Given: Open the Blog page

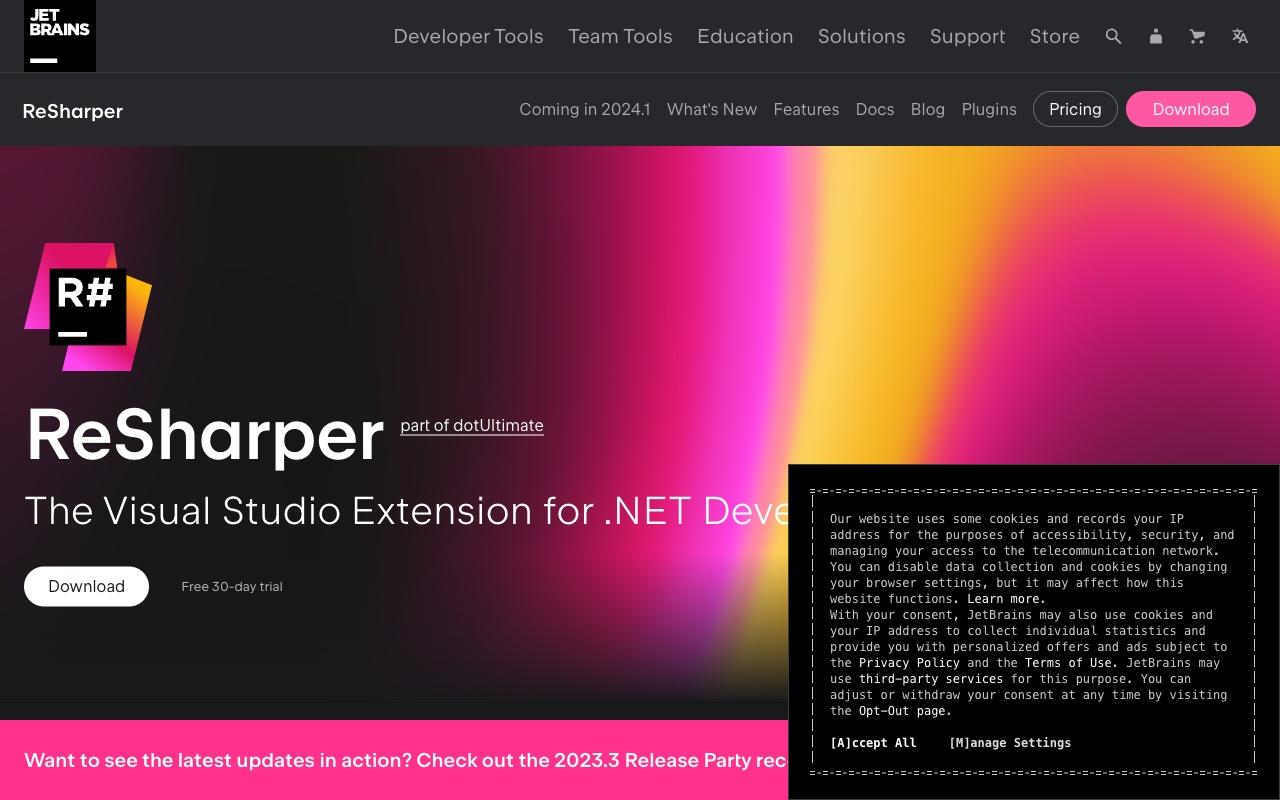Looking at the screenshot, I should (927, 109).
